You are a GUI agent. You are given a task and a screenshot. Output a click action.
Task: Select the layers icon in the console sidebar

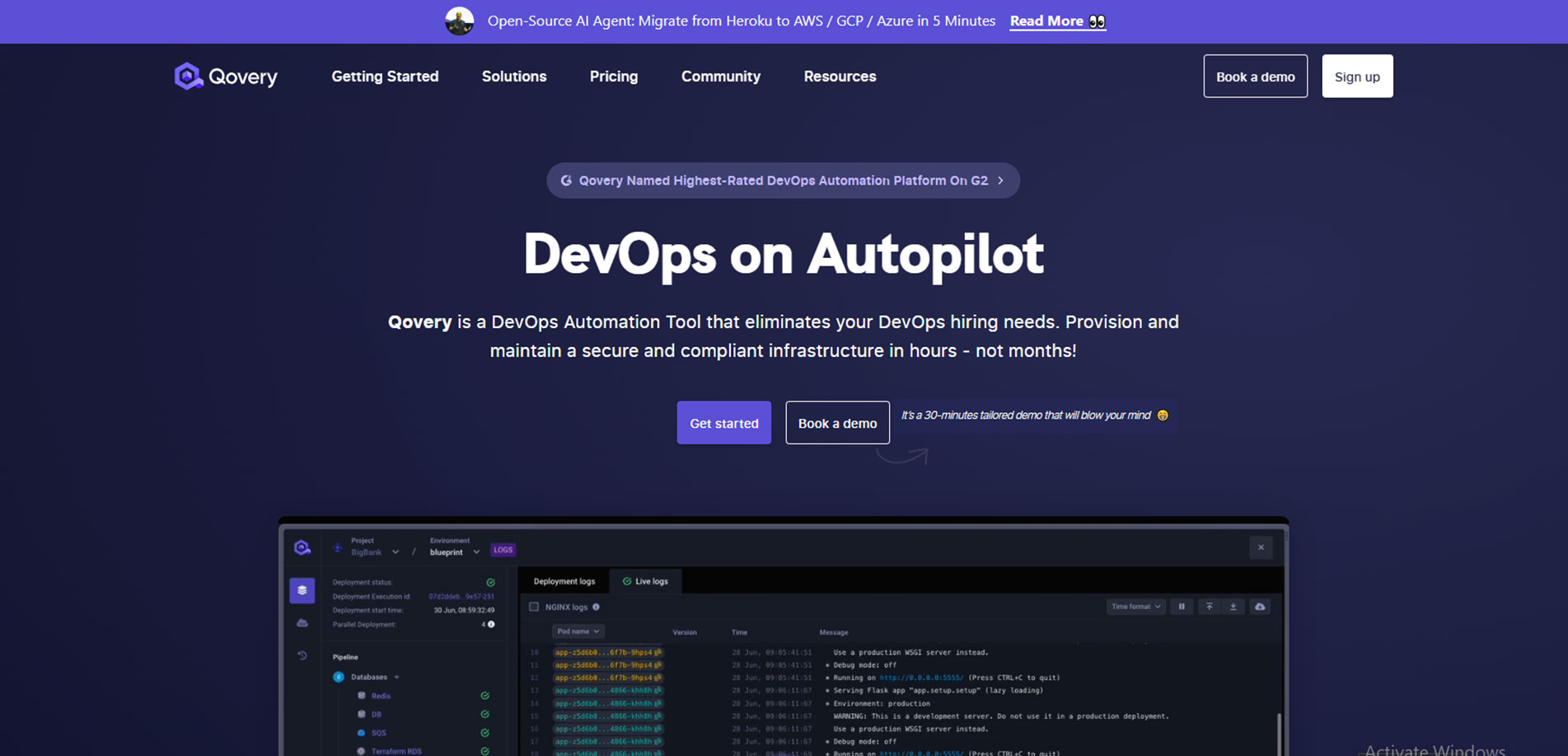pyautogui.click(x=302, y=590)
